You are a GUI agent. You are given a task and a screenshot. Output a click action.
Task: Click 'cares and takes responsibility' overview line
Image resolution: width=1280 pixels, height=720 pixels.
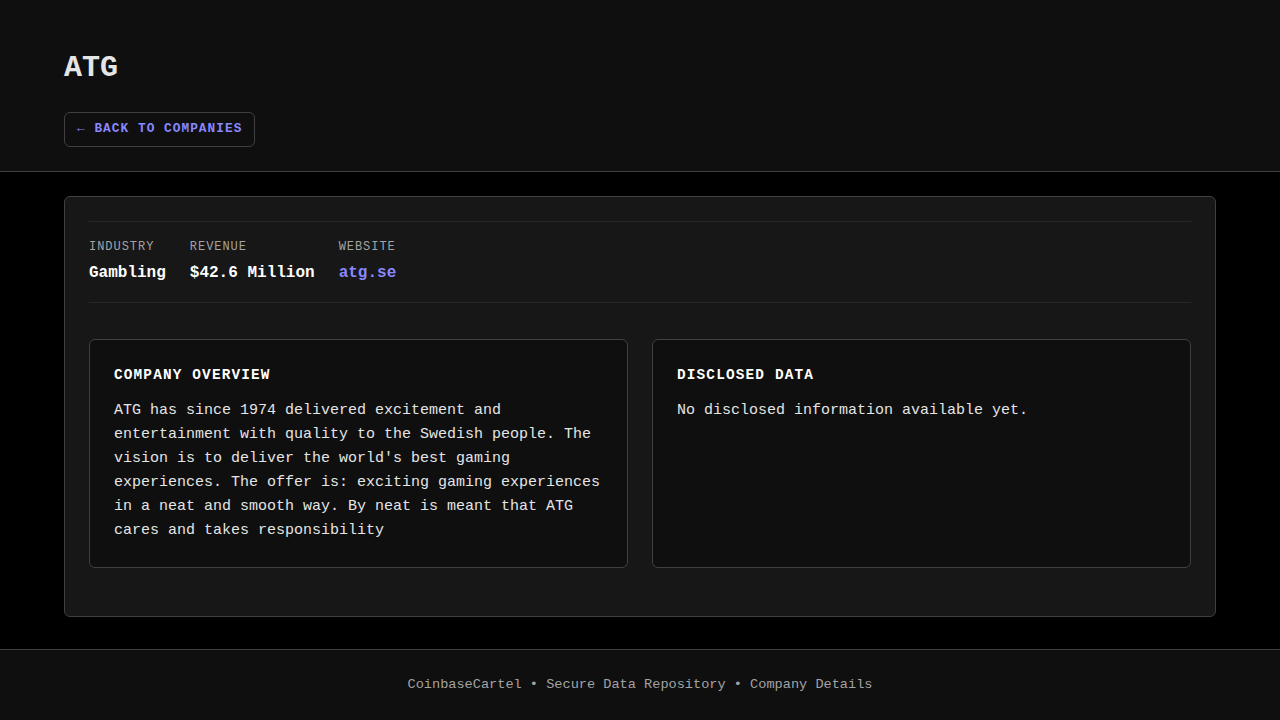tap(249, 529)
